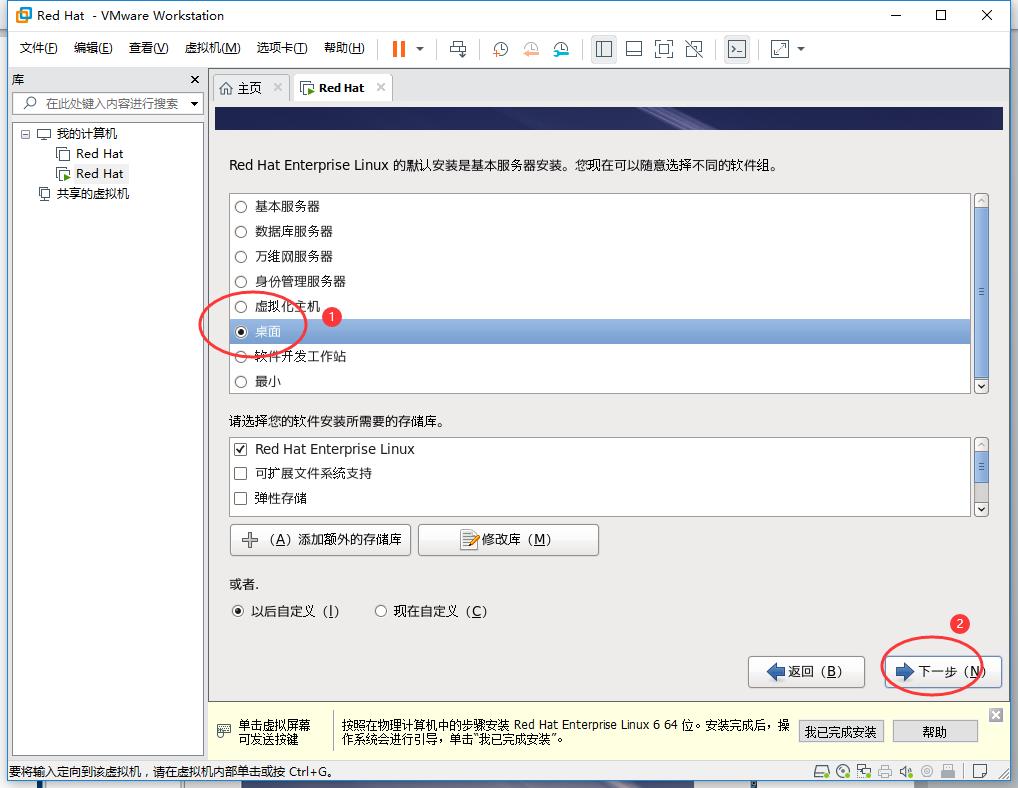Collapse the 我的计算机 tree node

[25, 134]
